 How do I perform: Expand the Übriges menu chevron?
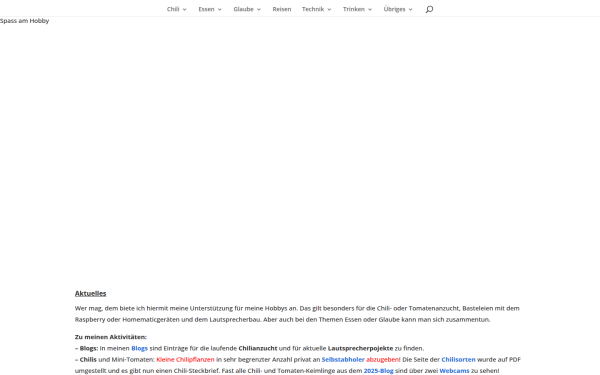pyautogui.click(x=411, y=10)
